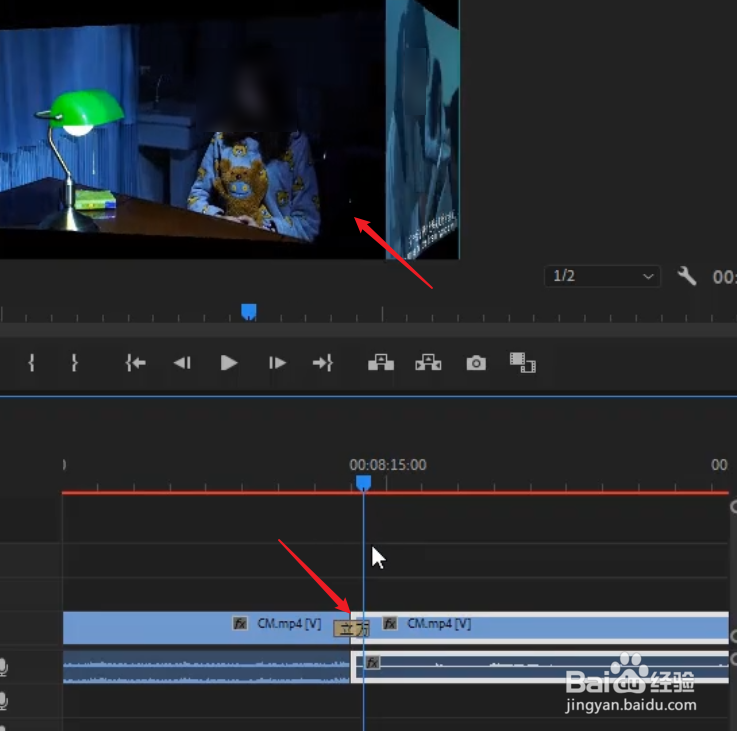
Task: Open the 1/2 playback resolution dropdown
Action: click(603, 276)
